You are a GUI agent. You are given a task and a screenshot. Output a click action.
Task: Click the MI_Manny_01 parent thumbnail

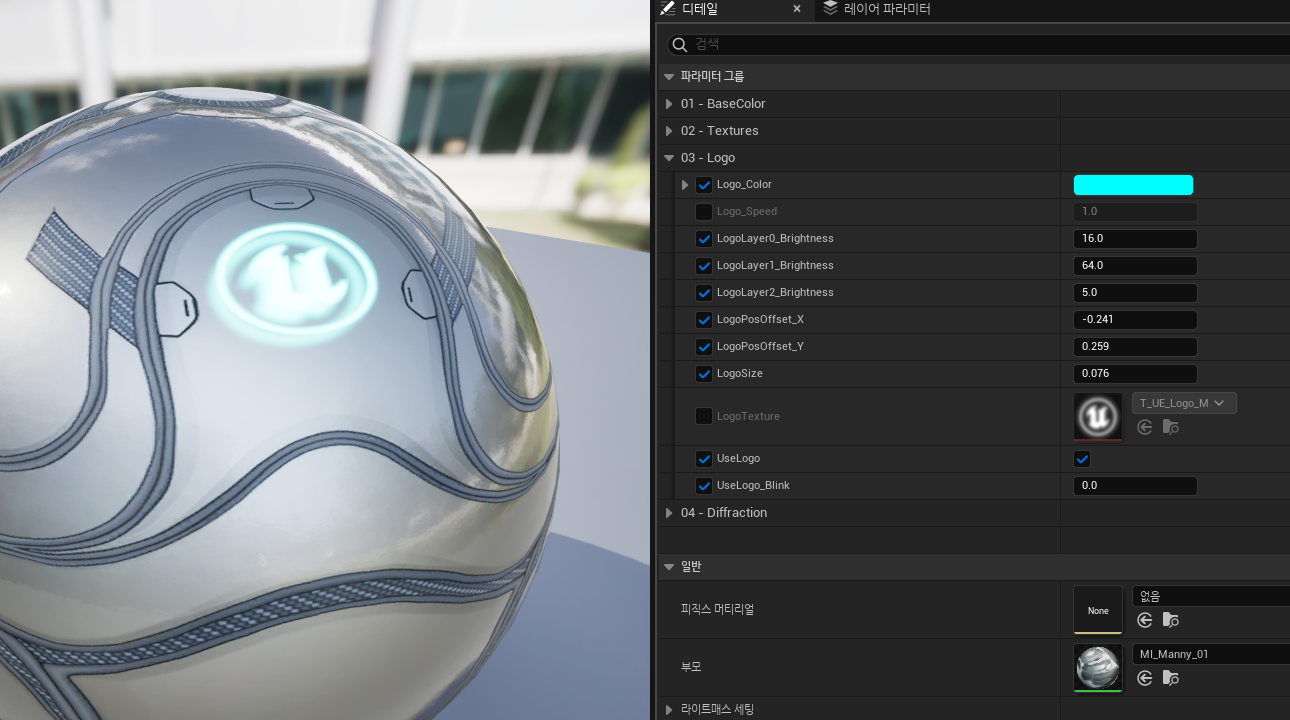click(x=1098, y=668)
